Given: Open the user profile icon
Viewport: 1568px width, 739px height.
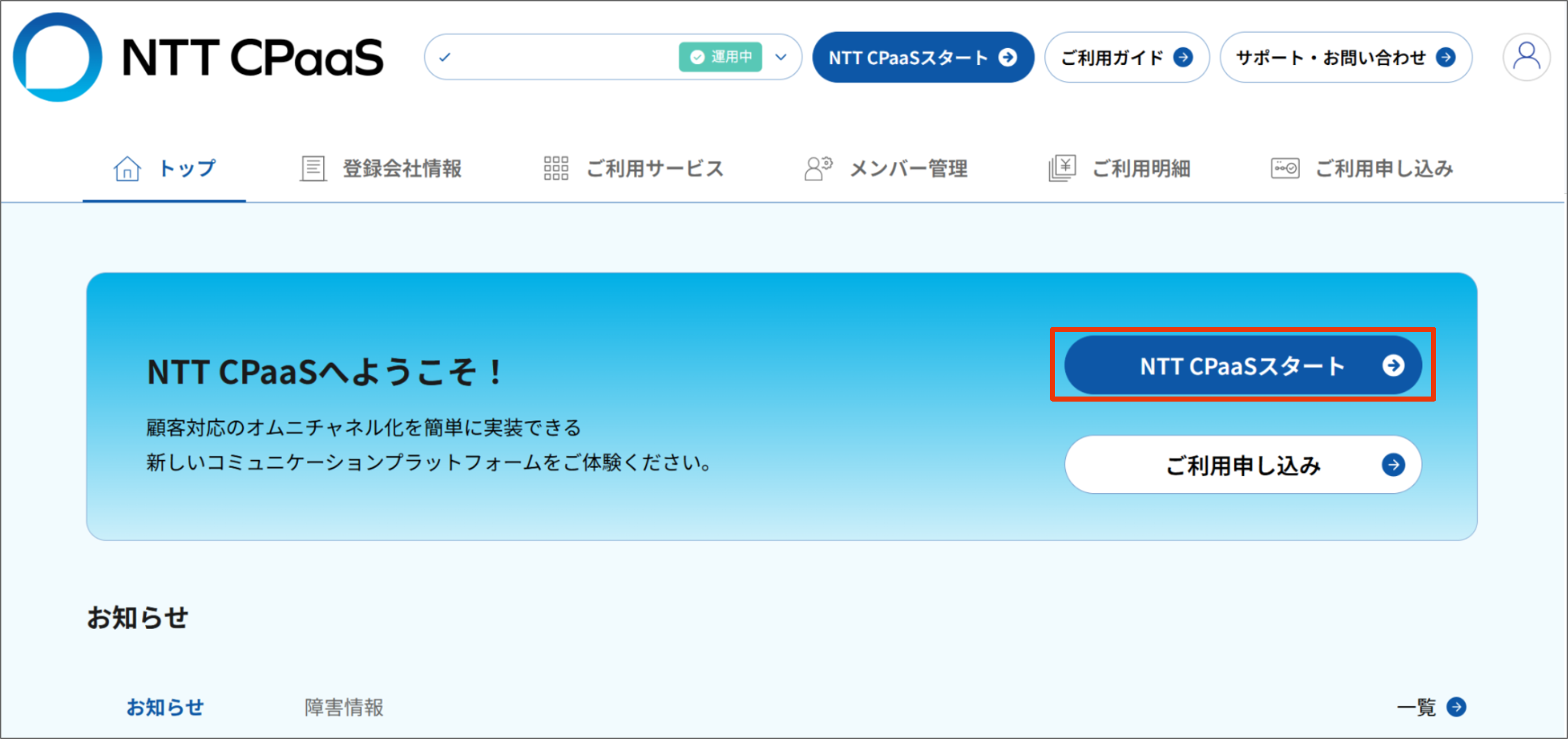Looking at the screenshot, I should [1526, 57].
